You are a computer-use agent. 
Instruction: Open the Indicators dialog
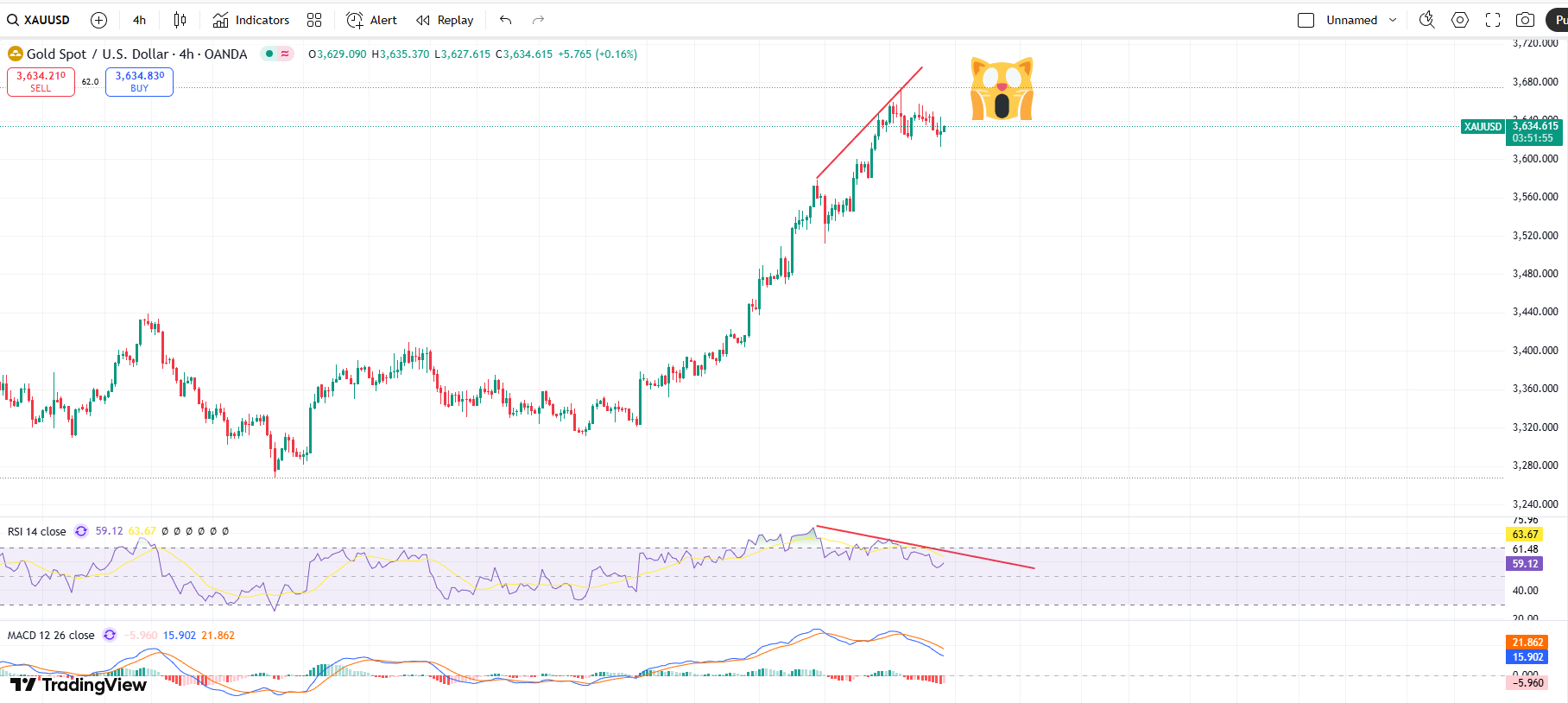pyautogui.click(x=251, y=20)
